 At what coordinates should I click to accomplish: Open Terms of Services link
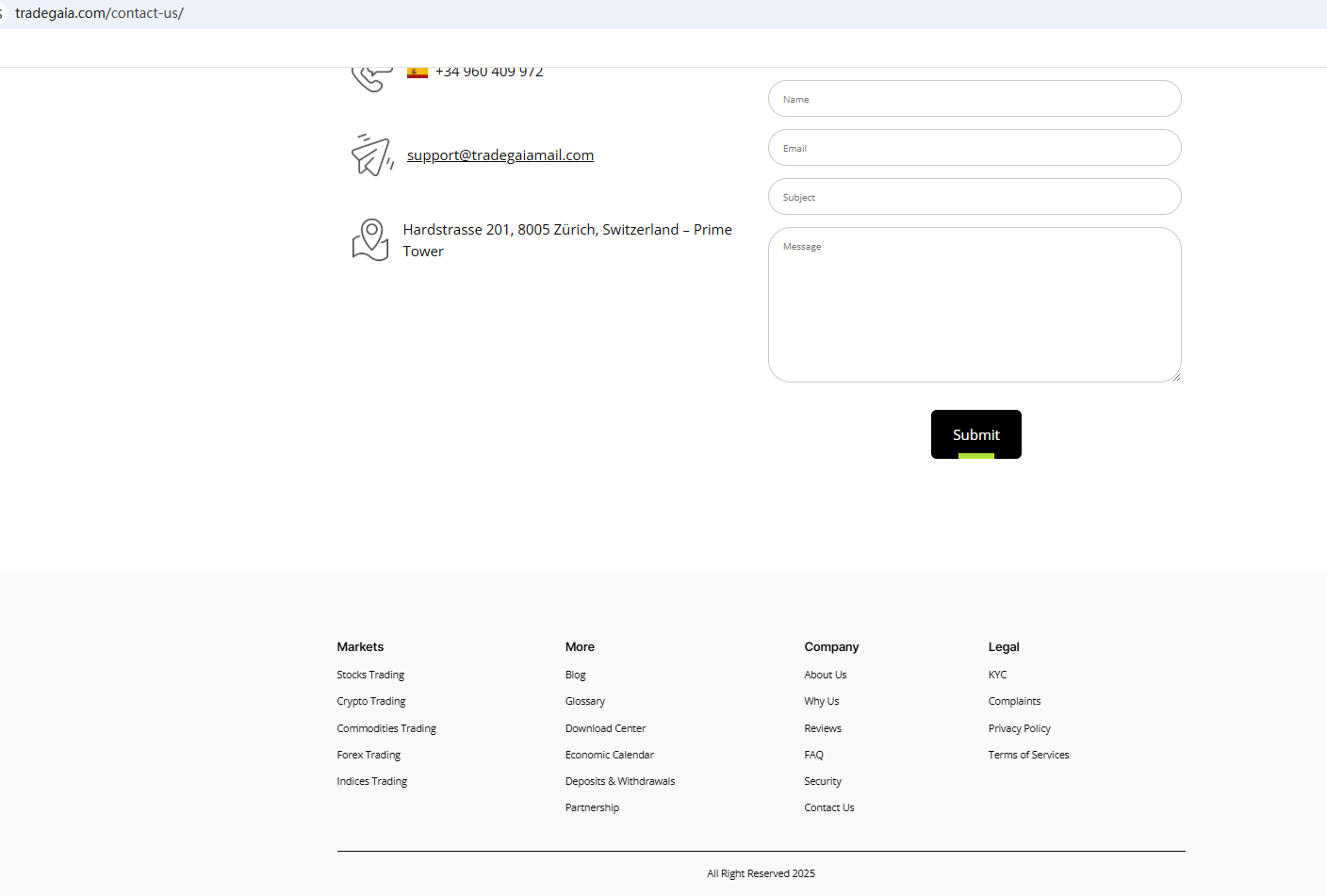(x=1028, y=755)
